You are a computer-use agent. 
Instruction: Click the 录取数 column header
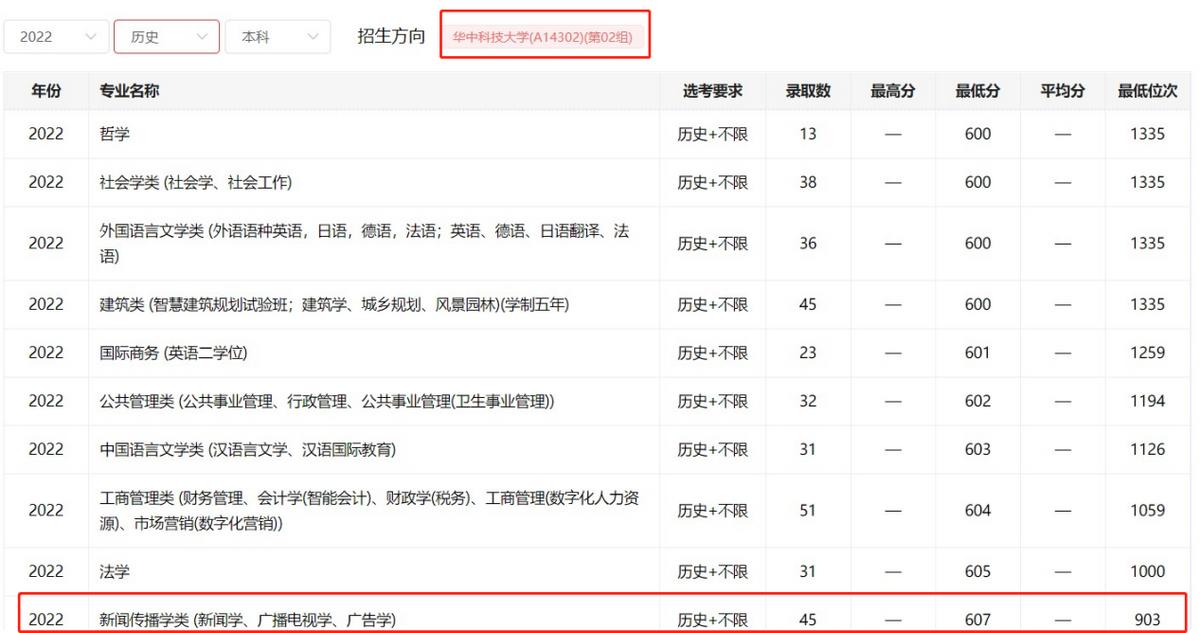pos(806,90)
